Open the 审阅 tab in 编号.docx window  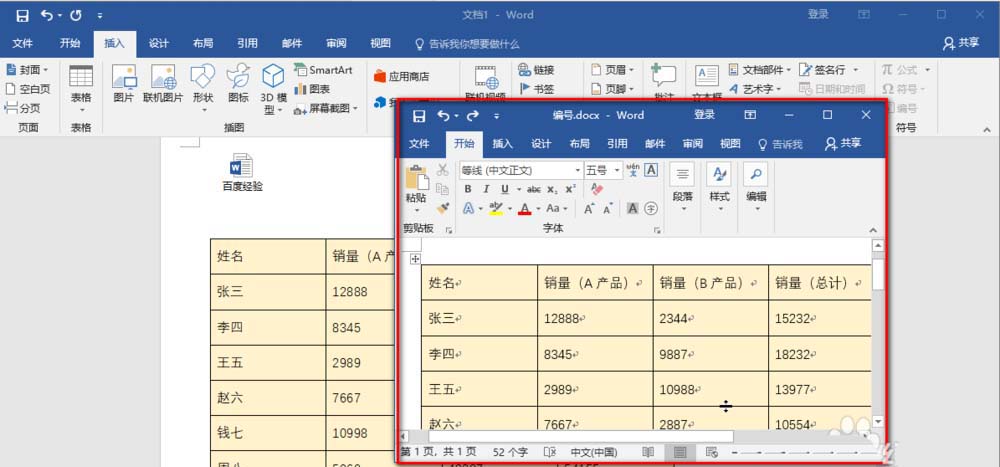693,144
